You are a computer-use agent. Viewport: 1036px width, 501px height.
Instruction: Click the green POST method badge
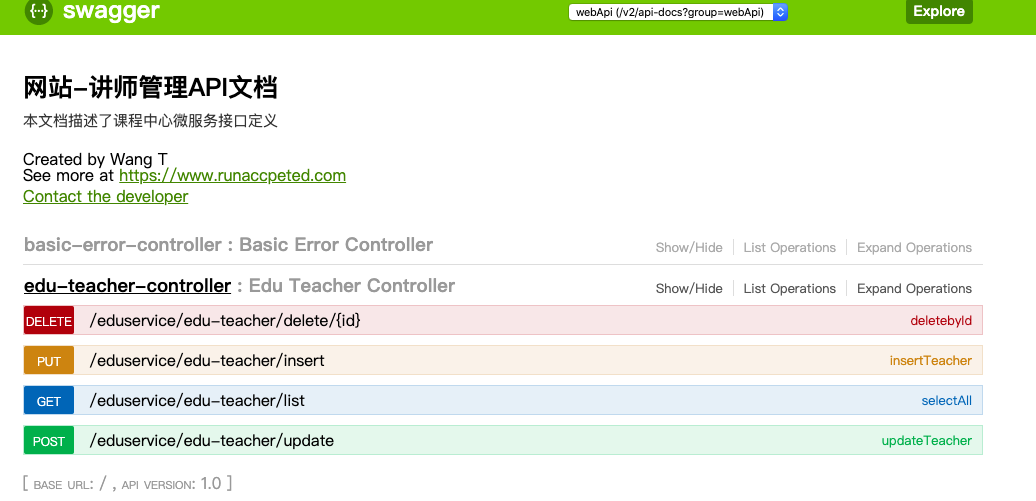point(49,441)
